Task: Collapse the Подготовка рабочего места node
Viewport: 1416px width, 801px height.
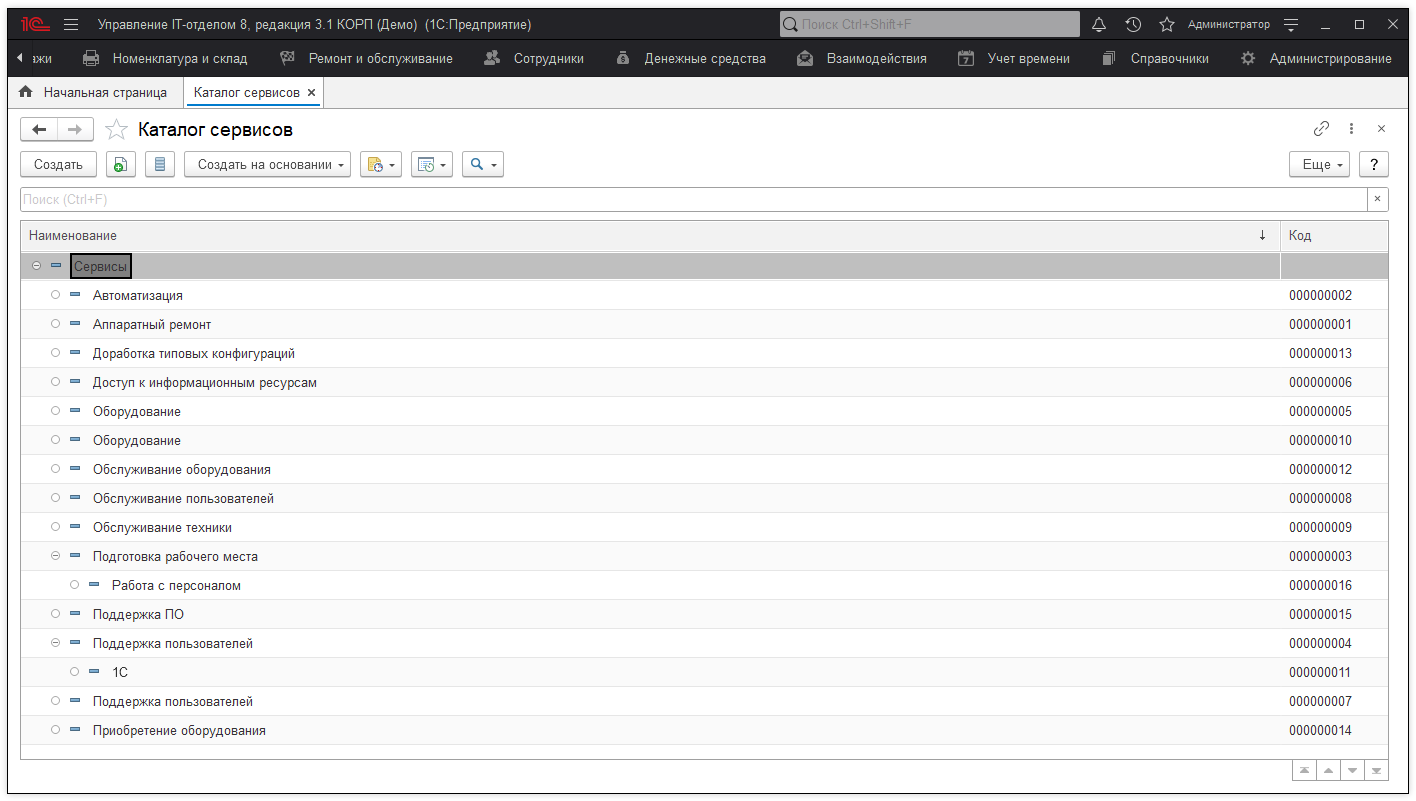Action: (56, 556)
